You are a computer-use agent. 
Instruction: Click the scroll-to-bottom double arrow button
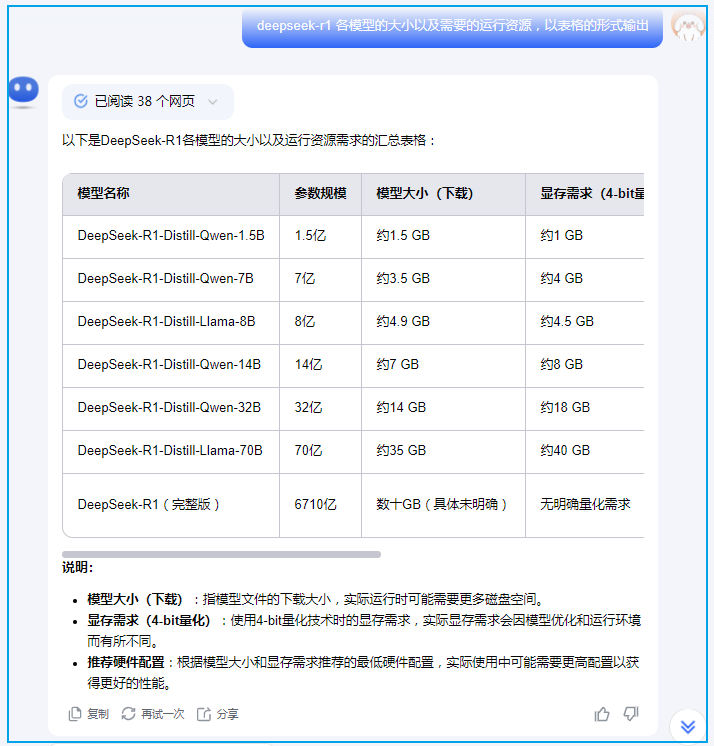point(687,726)
